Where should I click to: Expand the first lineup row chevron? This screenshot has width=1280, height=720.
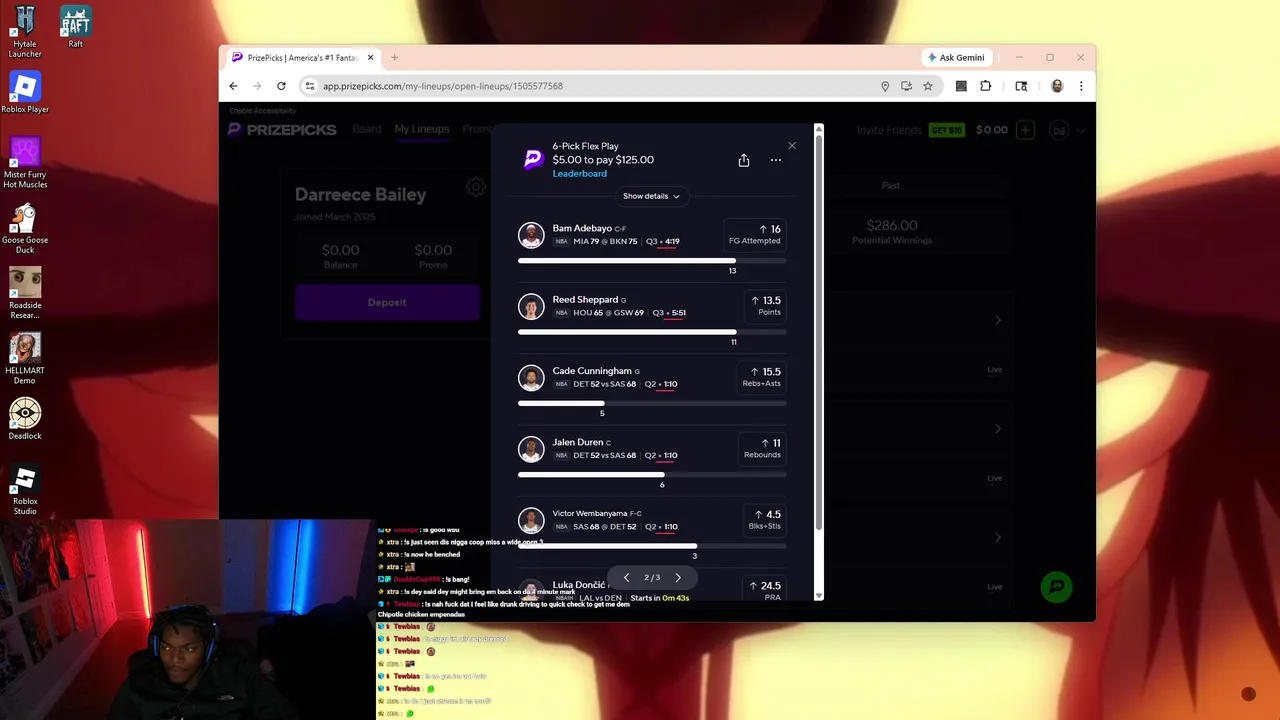pyautogui.click(x=997, y=320)
